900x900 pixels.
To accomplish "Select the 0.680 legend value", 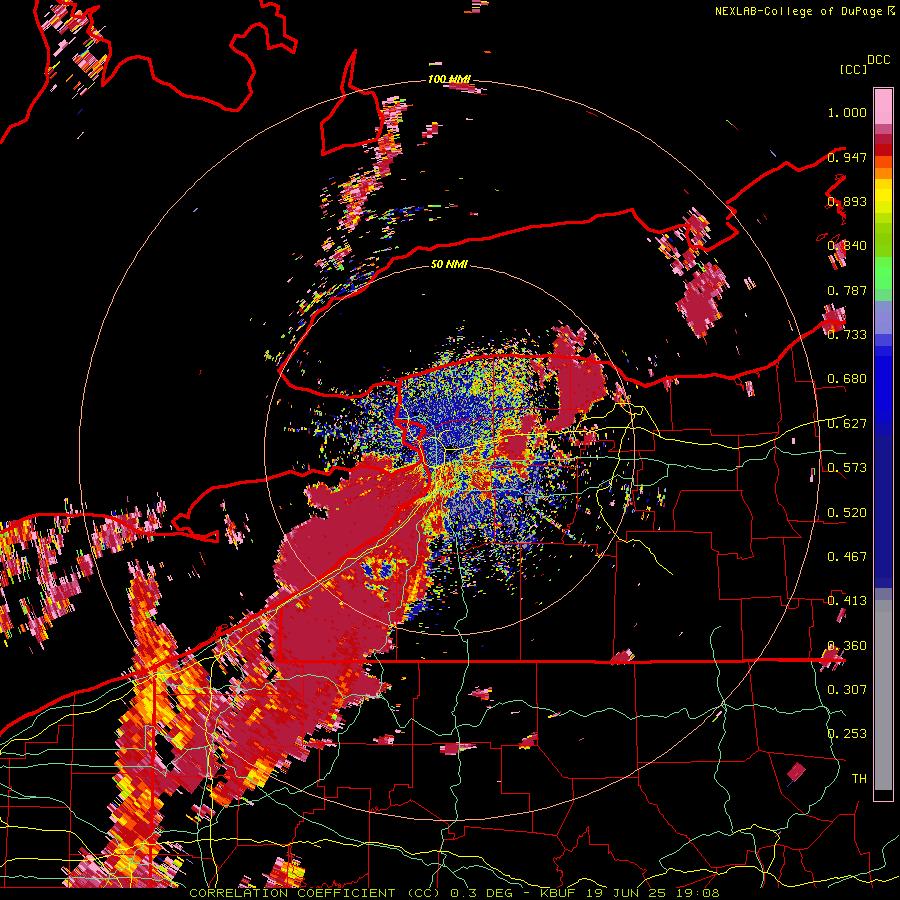I will (847, 379).
